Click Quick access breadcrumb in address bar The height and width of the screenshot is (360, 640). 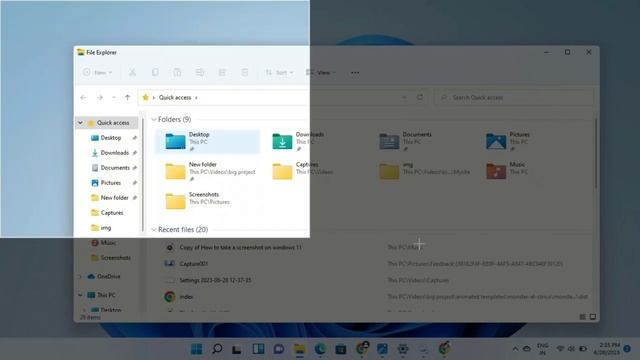[175, 98]
